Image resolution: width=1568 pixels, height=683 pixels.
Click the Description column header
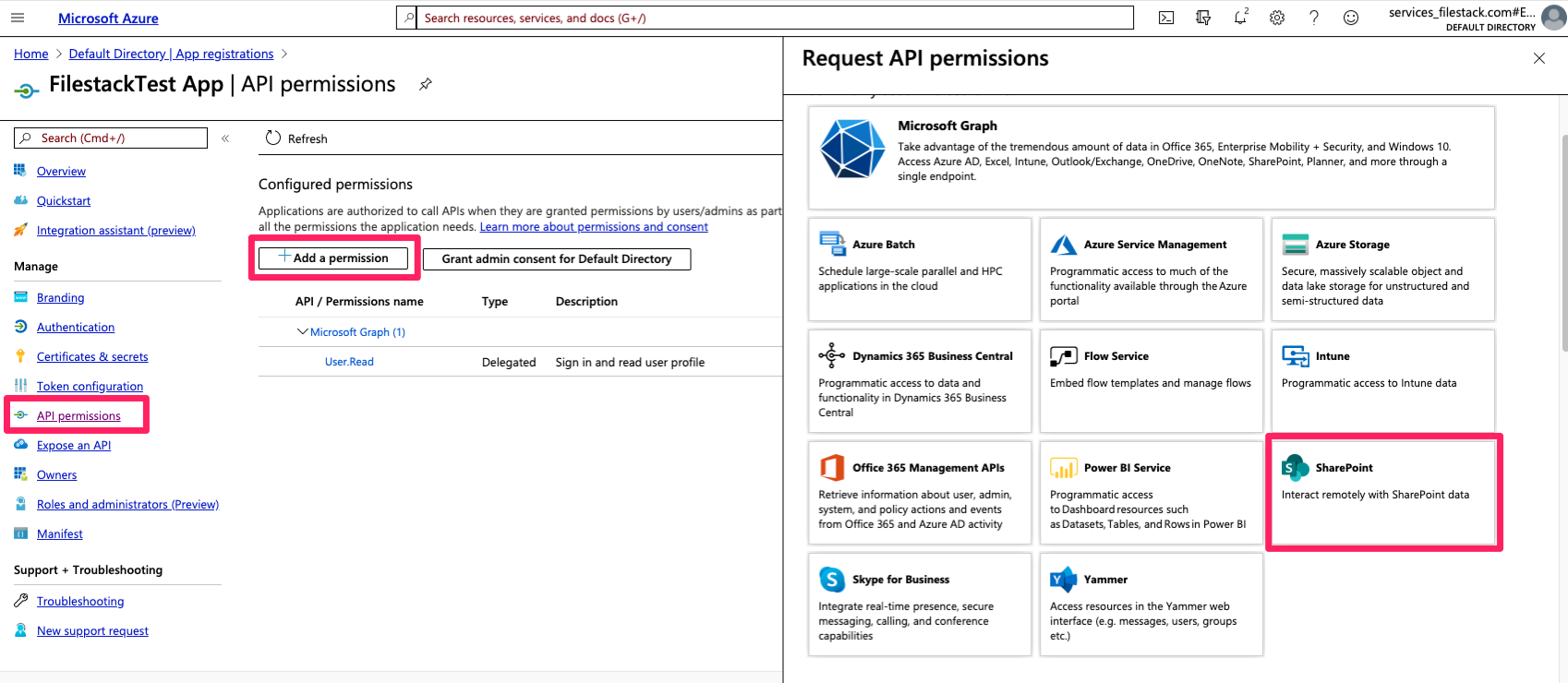(586, 302)
